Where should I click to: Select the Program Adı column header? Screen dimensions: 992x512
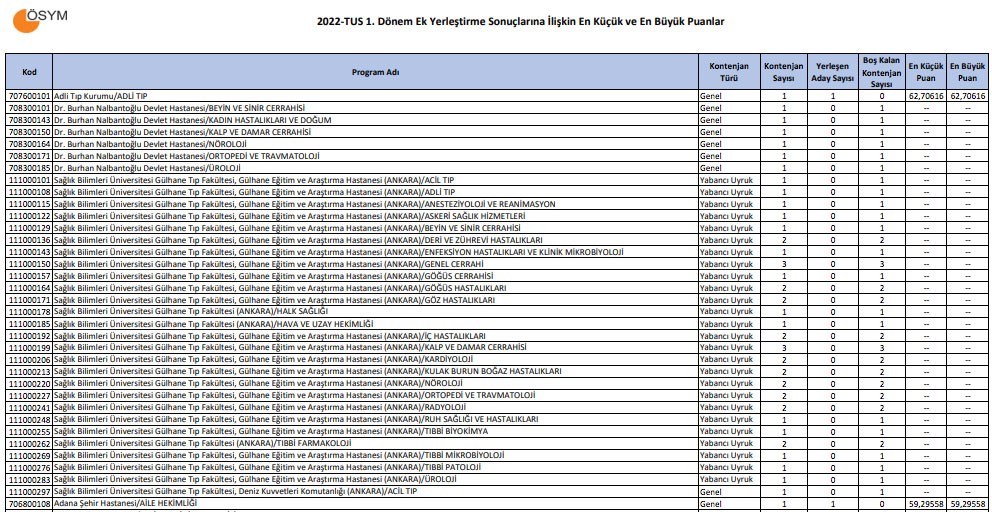(x=375, y=72)
